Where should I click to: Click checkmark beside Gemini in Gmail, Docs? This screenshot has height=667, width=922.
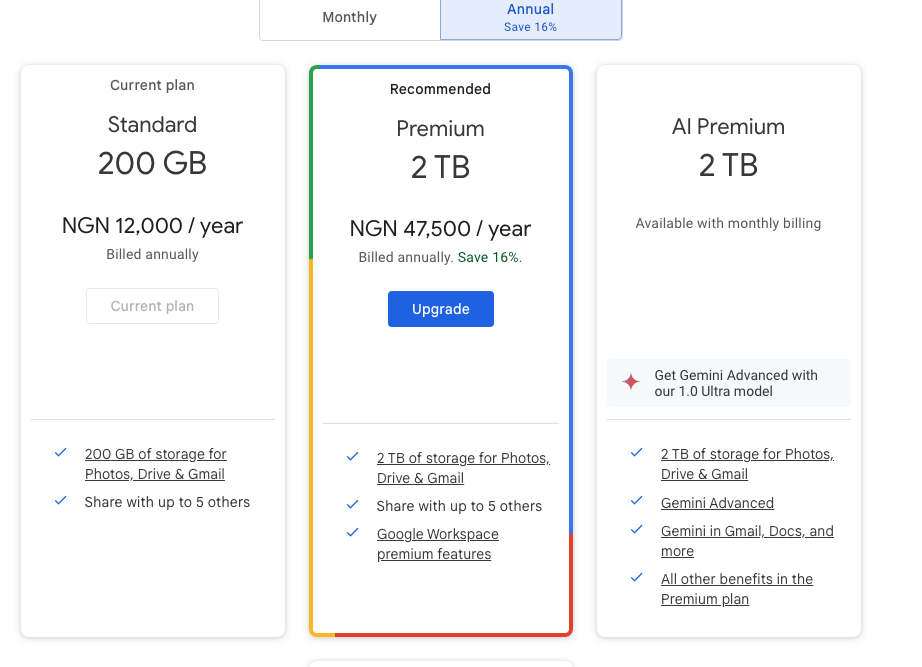(636, 529)
